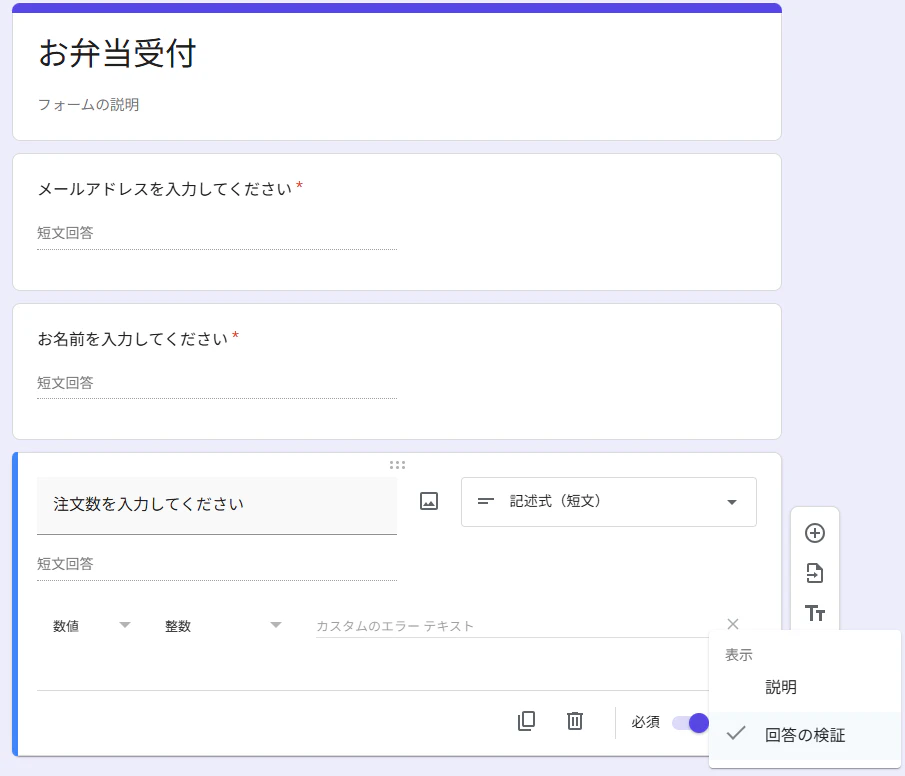Screen dimensions: 905x776
Task: Open the 記述式（短文） question type dropdown
Action: click(x=609, y=502)
